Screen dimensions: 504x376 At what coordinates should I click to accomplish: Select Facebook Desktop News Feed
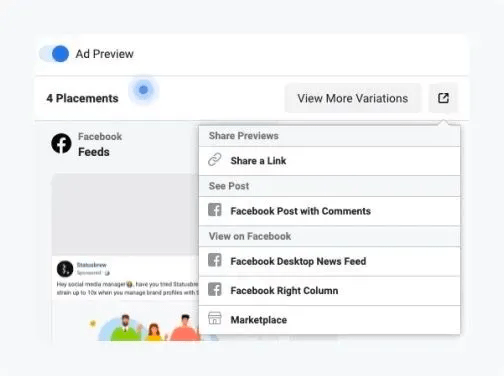[x=329, y=261]
